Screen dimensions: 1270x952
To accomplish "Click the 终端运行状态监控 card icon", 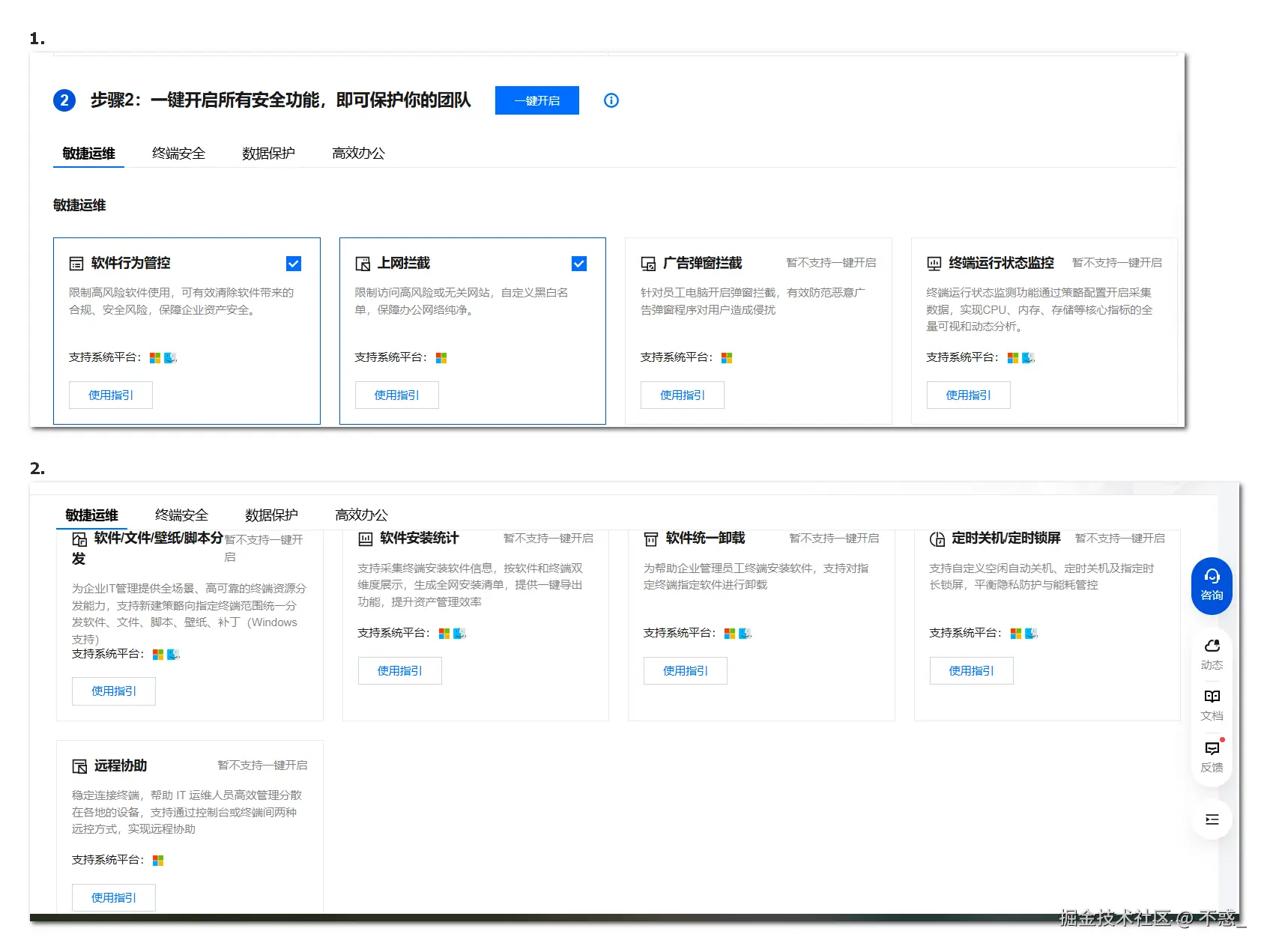I will tap(934, 264).
